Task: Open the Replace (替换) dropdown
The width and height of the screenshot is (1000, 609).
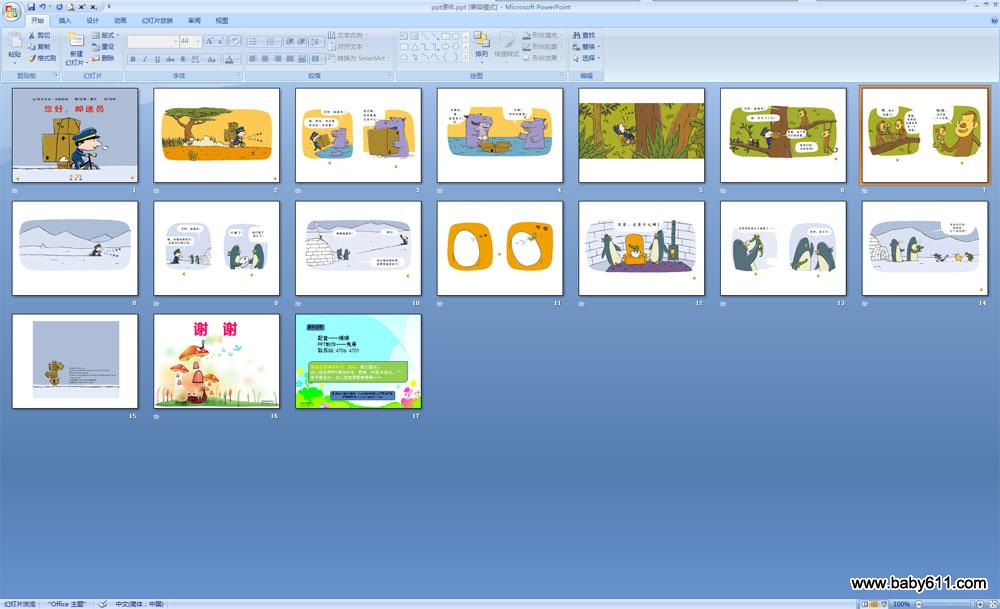Action: point(587,47)
